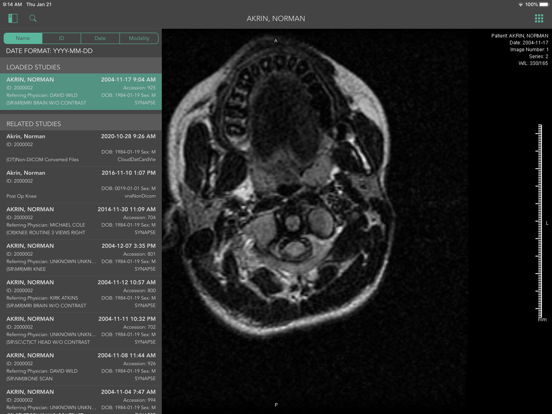Click the AKRIN, NORMAN title bar text
Viewport: 552px width, 414px height.
(276, 19)
